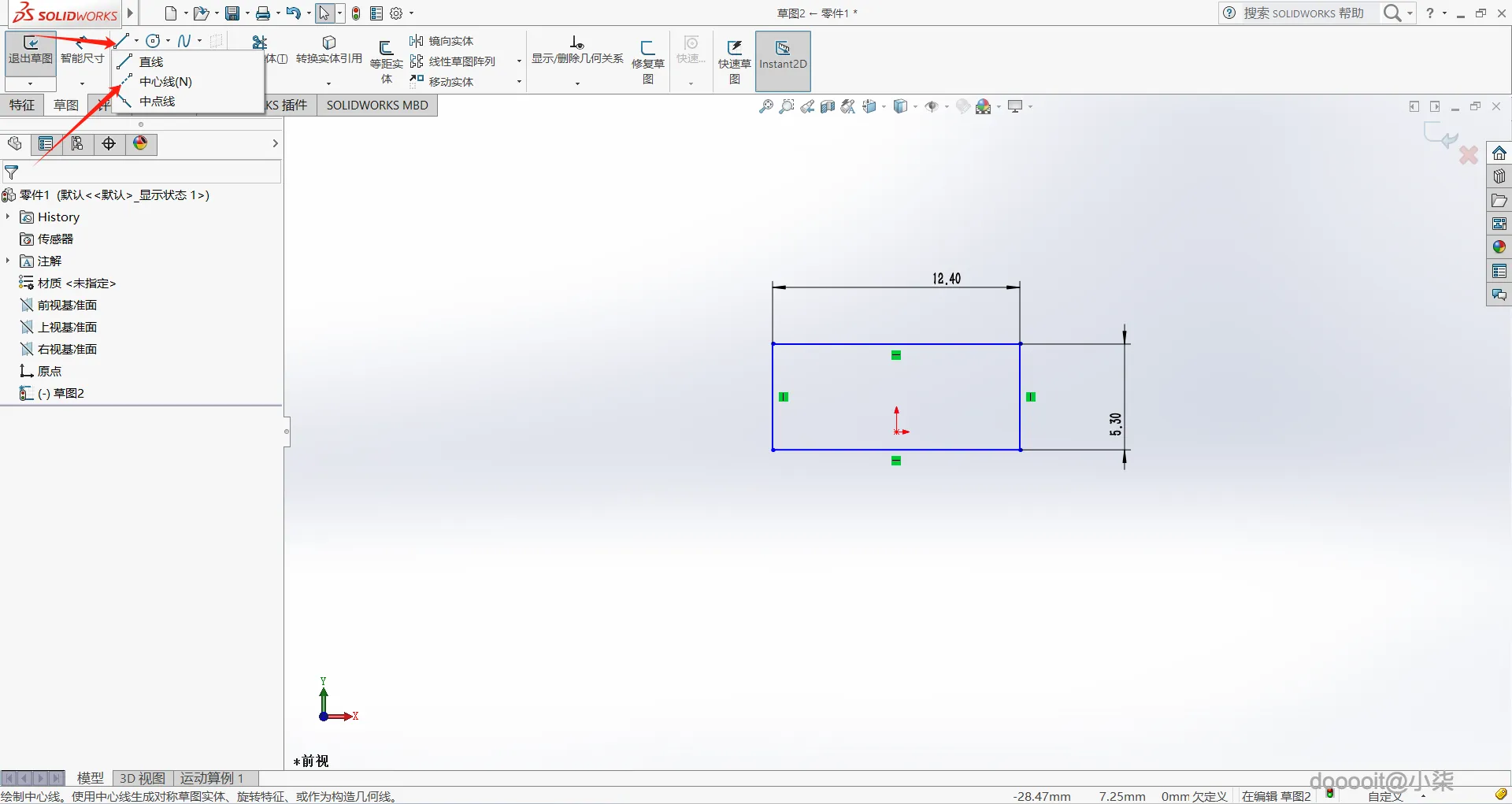1512x804 pixels.
Task: Select 前视基准面 in the feature tree
Action: pos(58,305)
